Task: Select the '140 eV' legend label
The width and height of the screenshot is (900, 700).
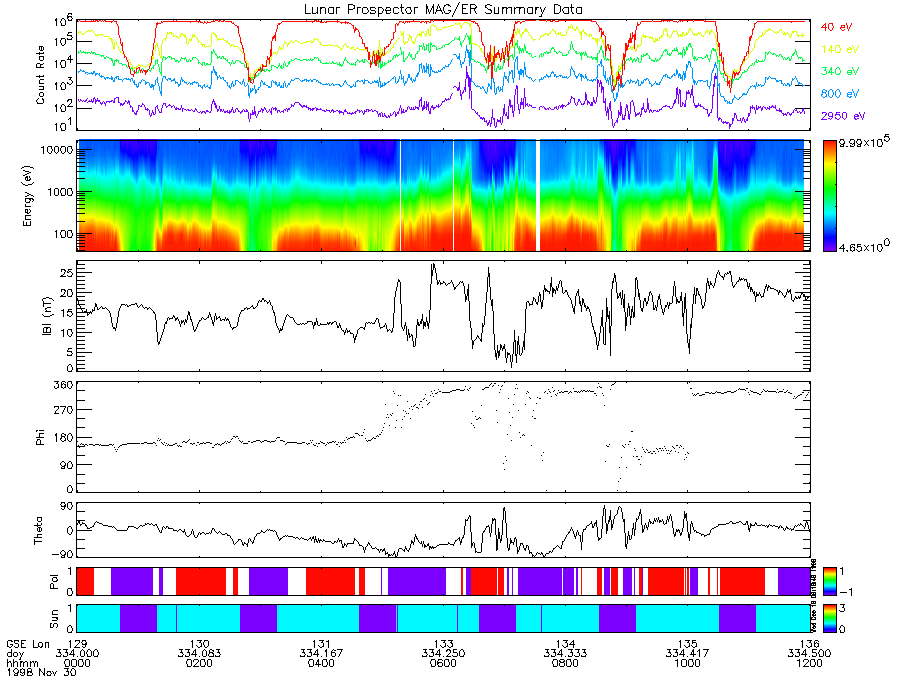Action: click(x=840, y=49)
